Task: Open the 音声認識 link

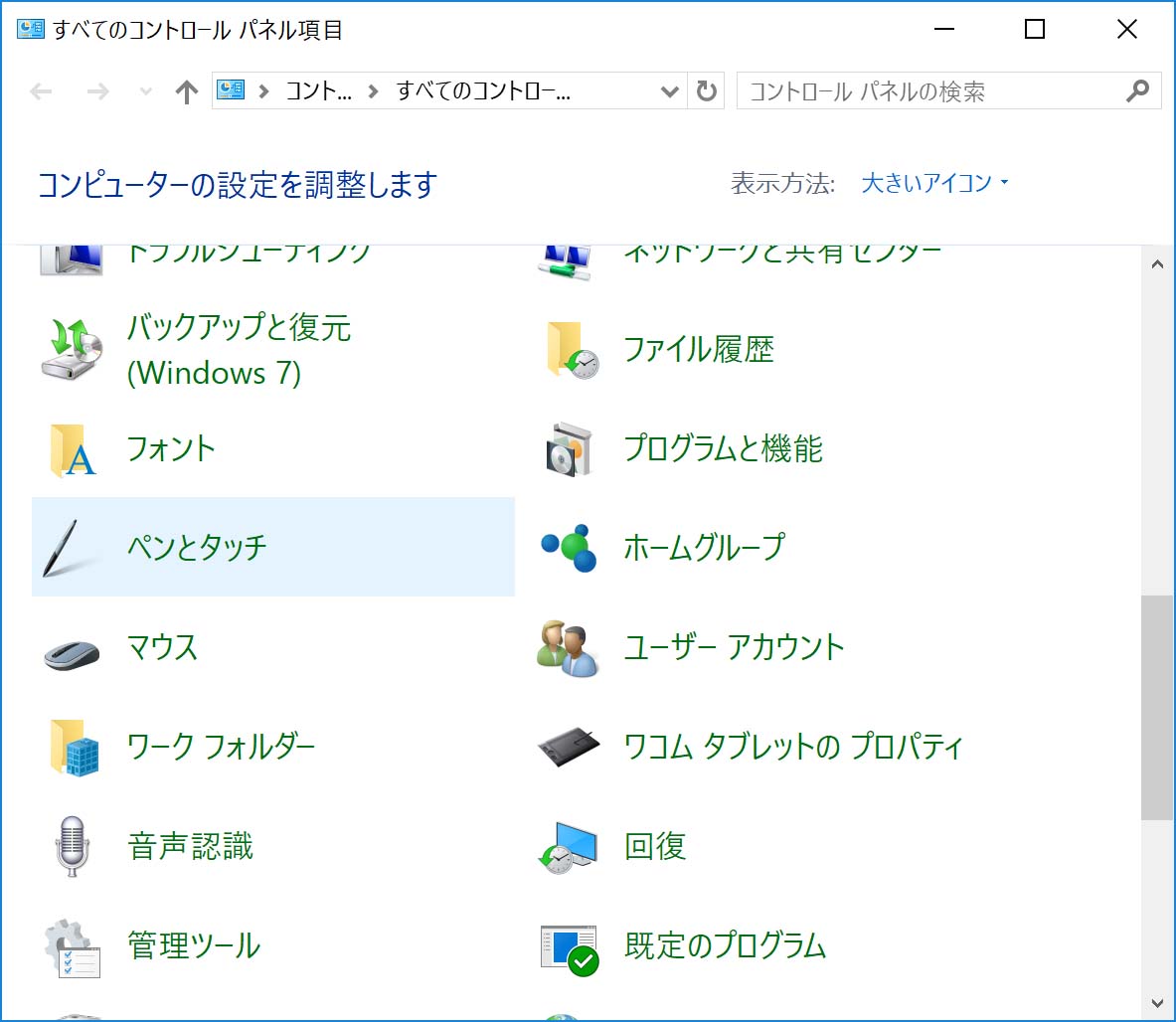Action: (x=191, y=847)
